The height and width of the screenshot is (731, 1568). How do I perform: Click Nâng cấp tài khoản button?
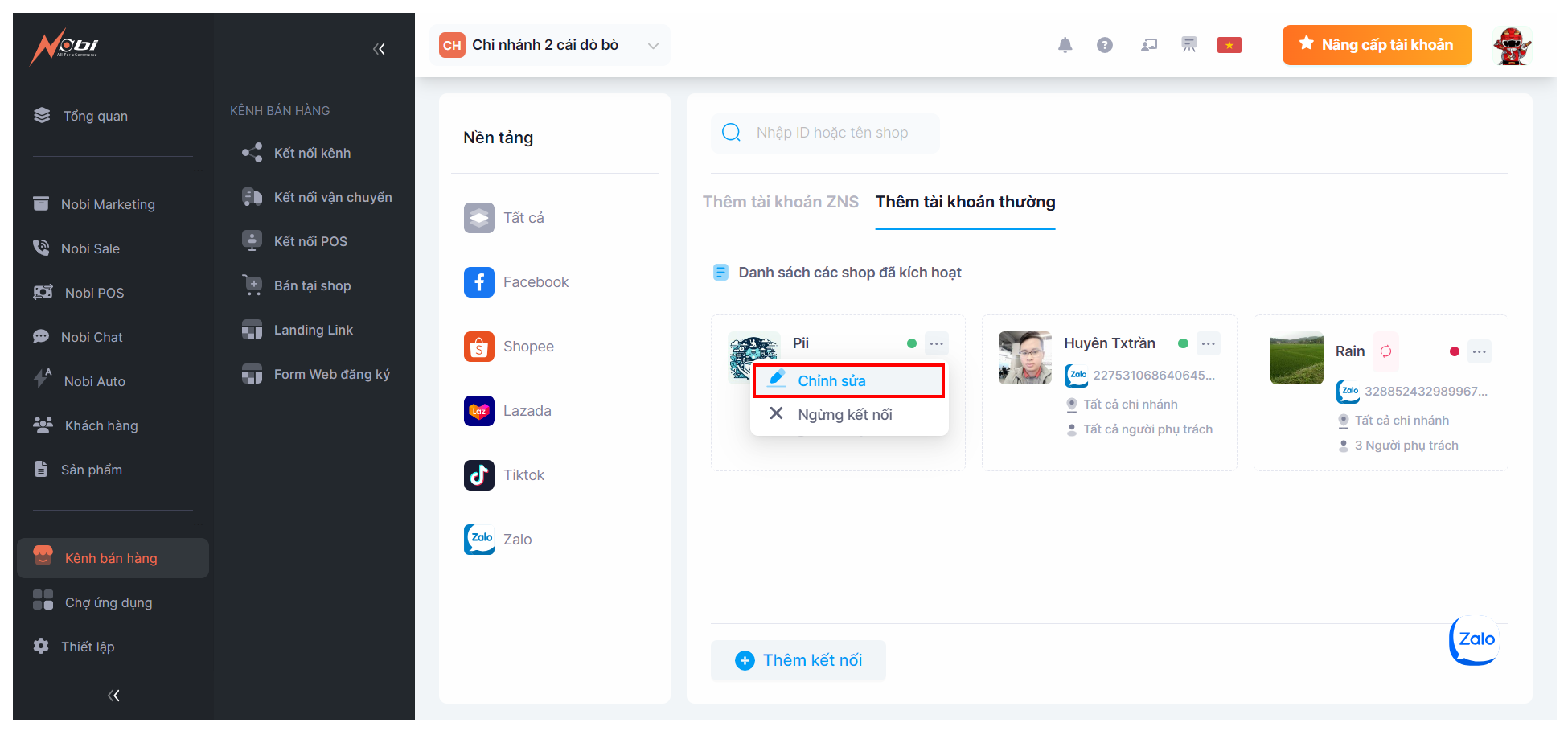[1377, 45]
